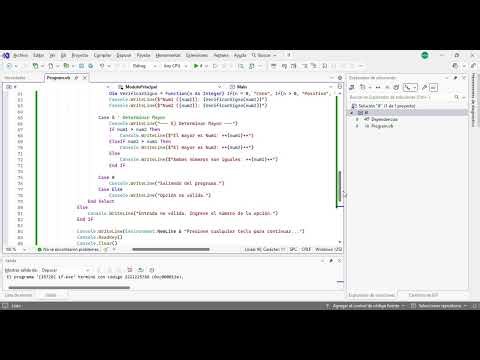The height and width of the screenshot is (360, 480).
Task: Switch to the Lista de errores tab
Action: pyautogui.click(x=19, y=295)
